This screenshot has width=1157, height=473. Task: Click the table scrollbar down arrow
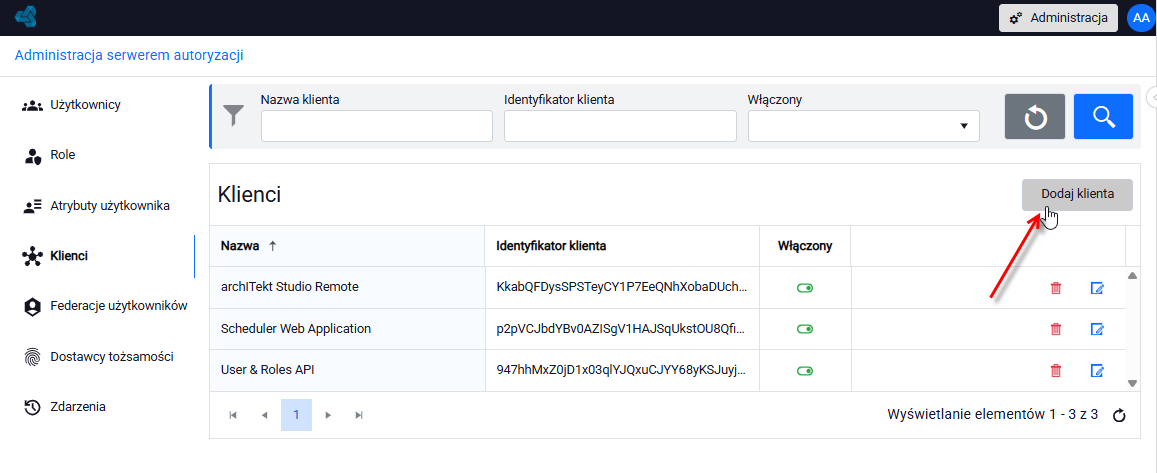pyautogui.click(x=1133, y=384)
